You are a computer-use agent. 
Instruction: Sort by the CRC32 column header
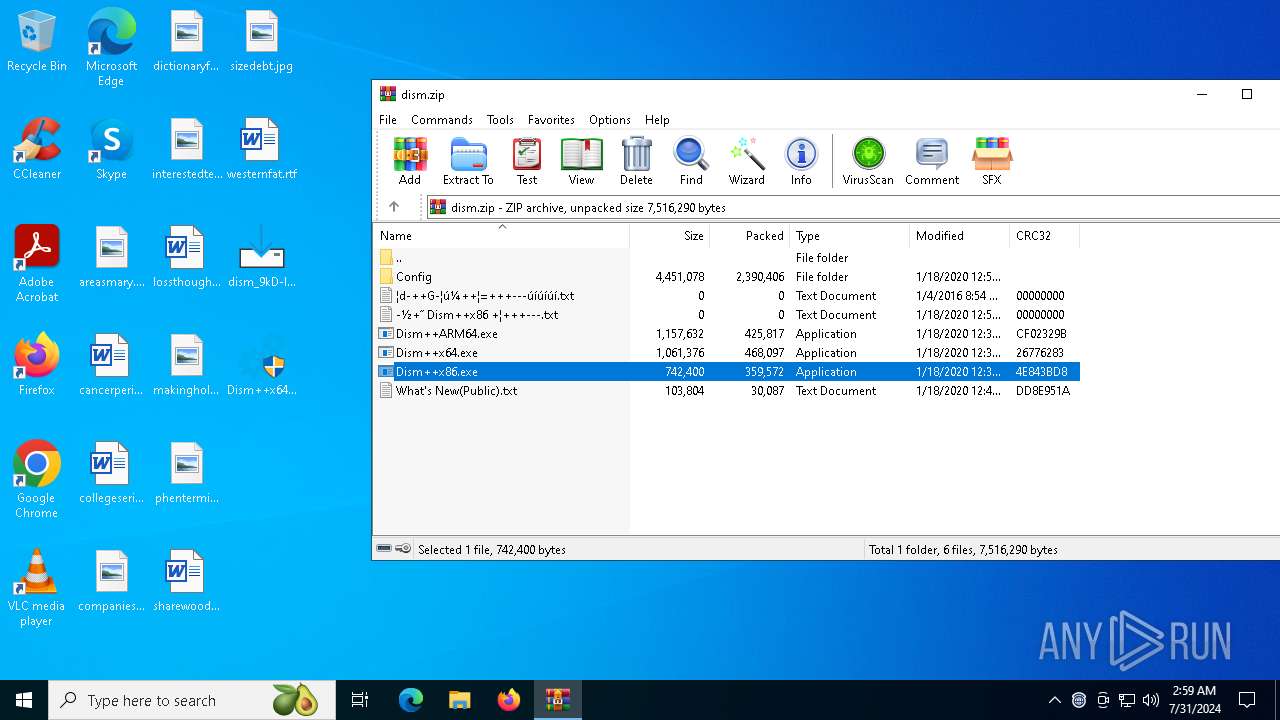point(1045,236)
